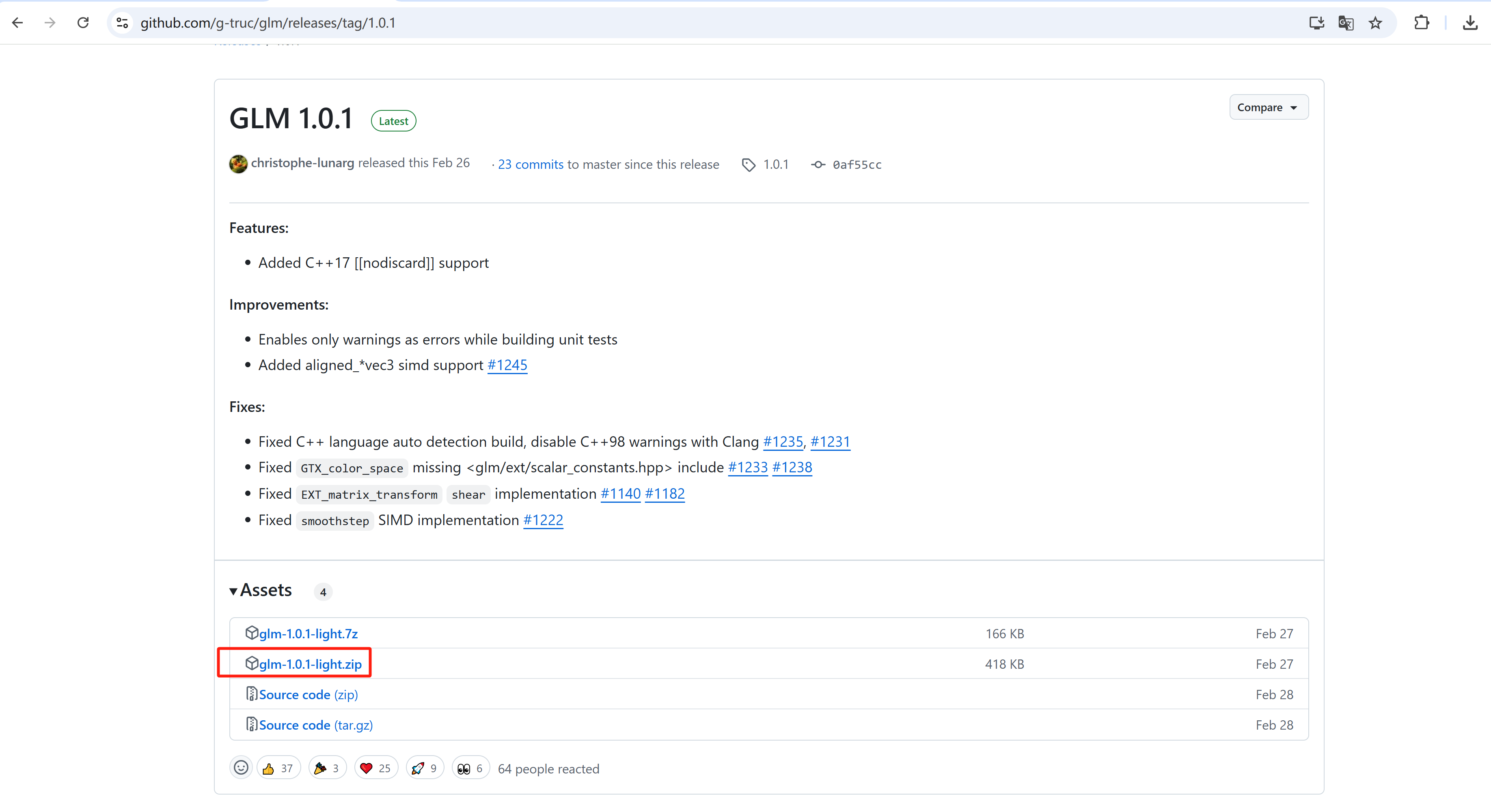Screen dimensions: 1491x812
Task: Click the install app icon in address bar
Action: pyautogui.click(x=1316, y=23)
